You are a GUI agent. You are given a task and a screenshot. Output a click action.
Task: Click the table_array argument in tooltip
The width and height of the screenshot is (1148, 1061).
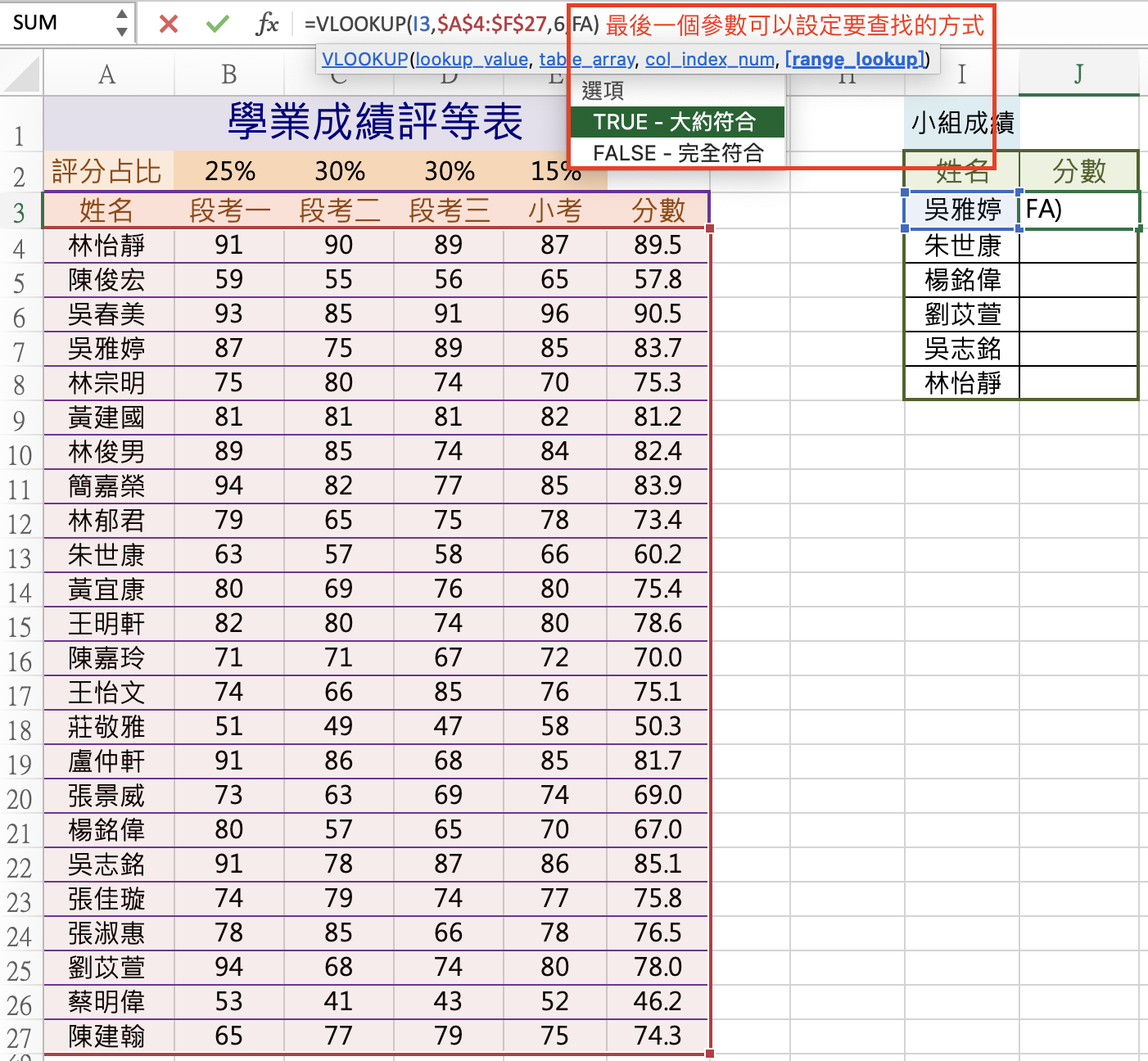[x=586, y=59]
